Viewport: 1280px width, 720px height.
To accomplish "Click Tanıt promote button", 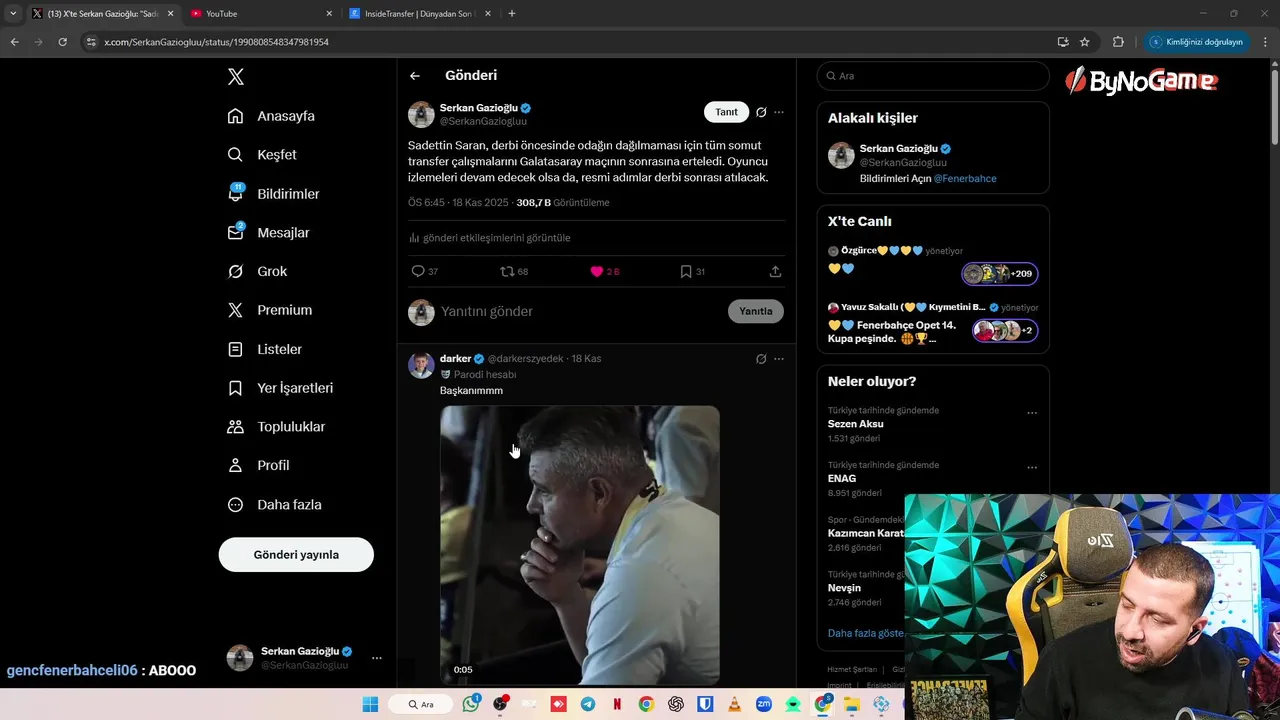I will [726, 112].
